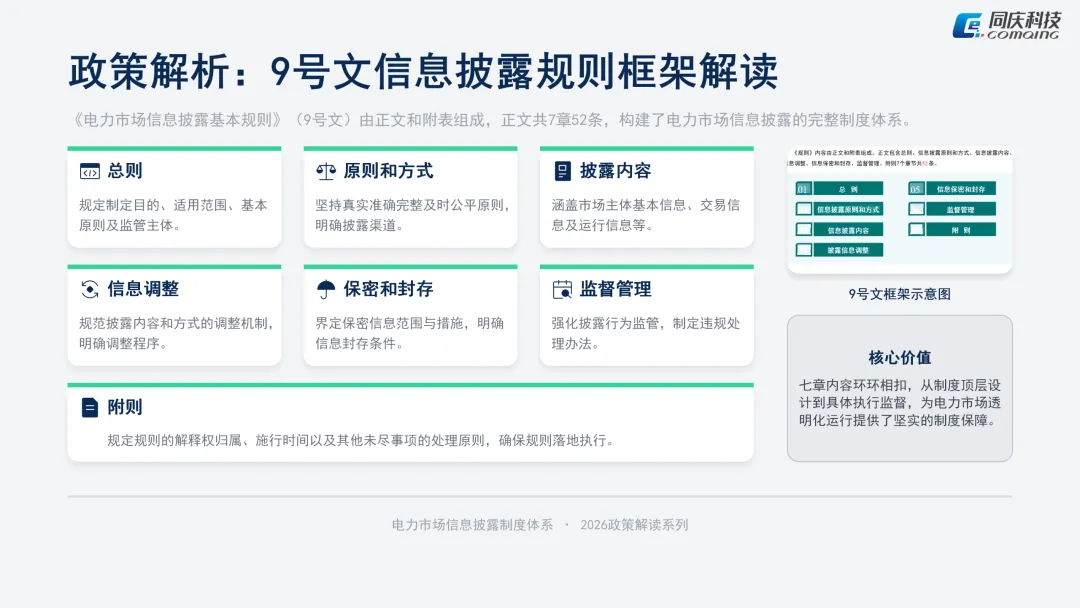Image resolution: width=1080 pixels, height=608 pixels.
Task: Expand the 信息披露内容 bar in the framework diagram
Action: pos(849,230)
